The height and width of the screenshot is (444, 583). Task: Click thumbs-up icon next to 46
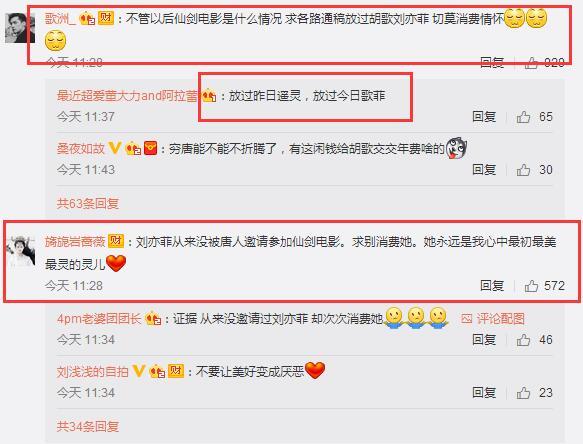click(x=523, y=340)
